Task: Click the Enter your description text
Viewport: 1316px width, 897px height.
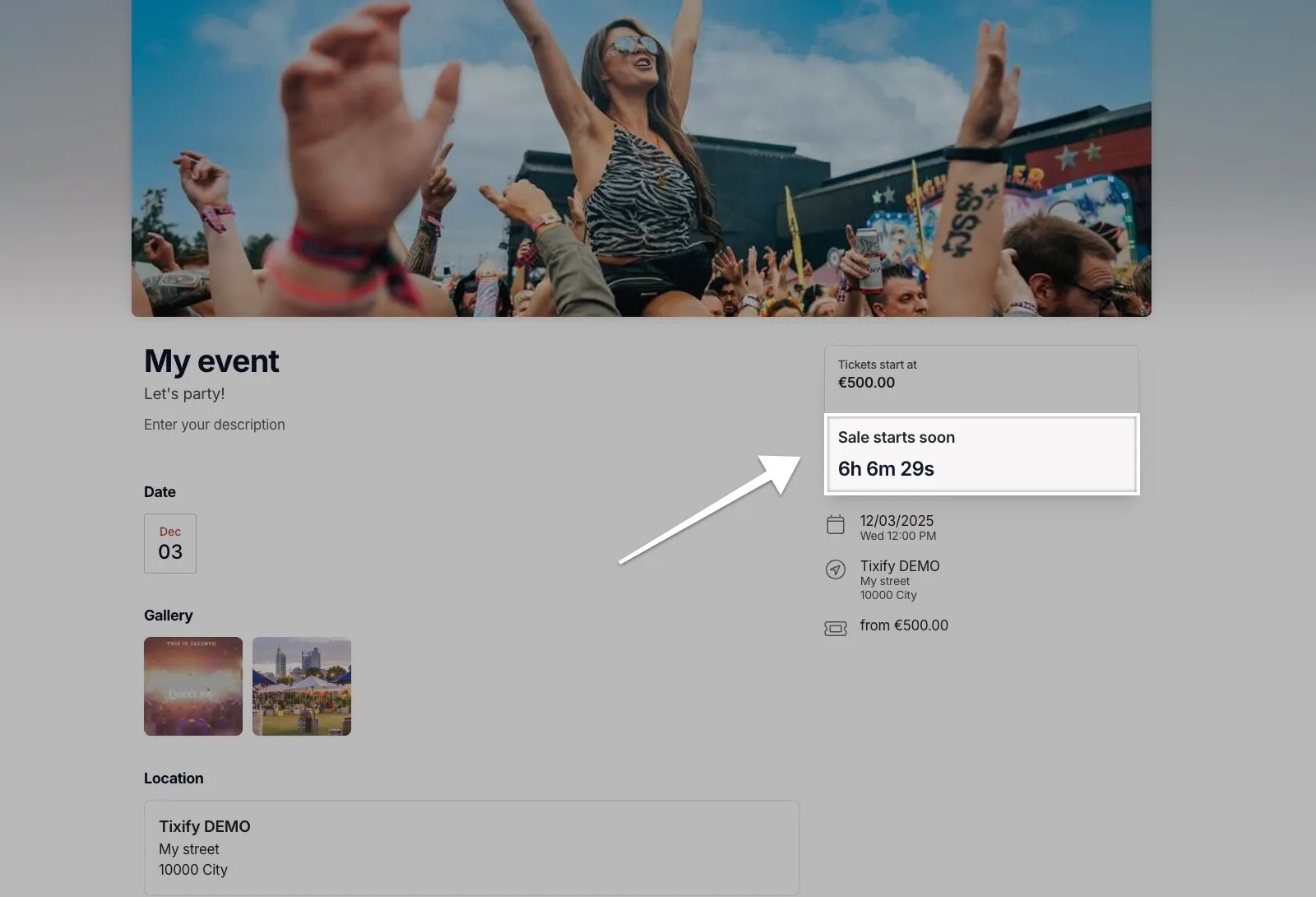Action: 215,425
